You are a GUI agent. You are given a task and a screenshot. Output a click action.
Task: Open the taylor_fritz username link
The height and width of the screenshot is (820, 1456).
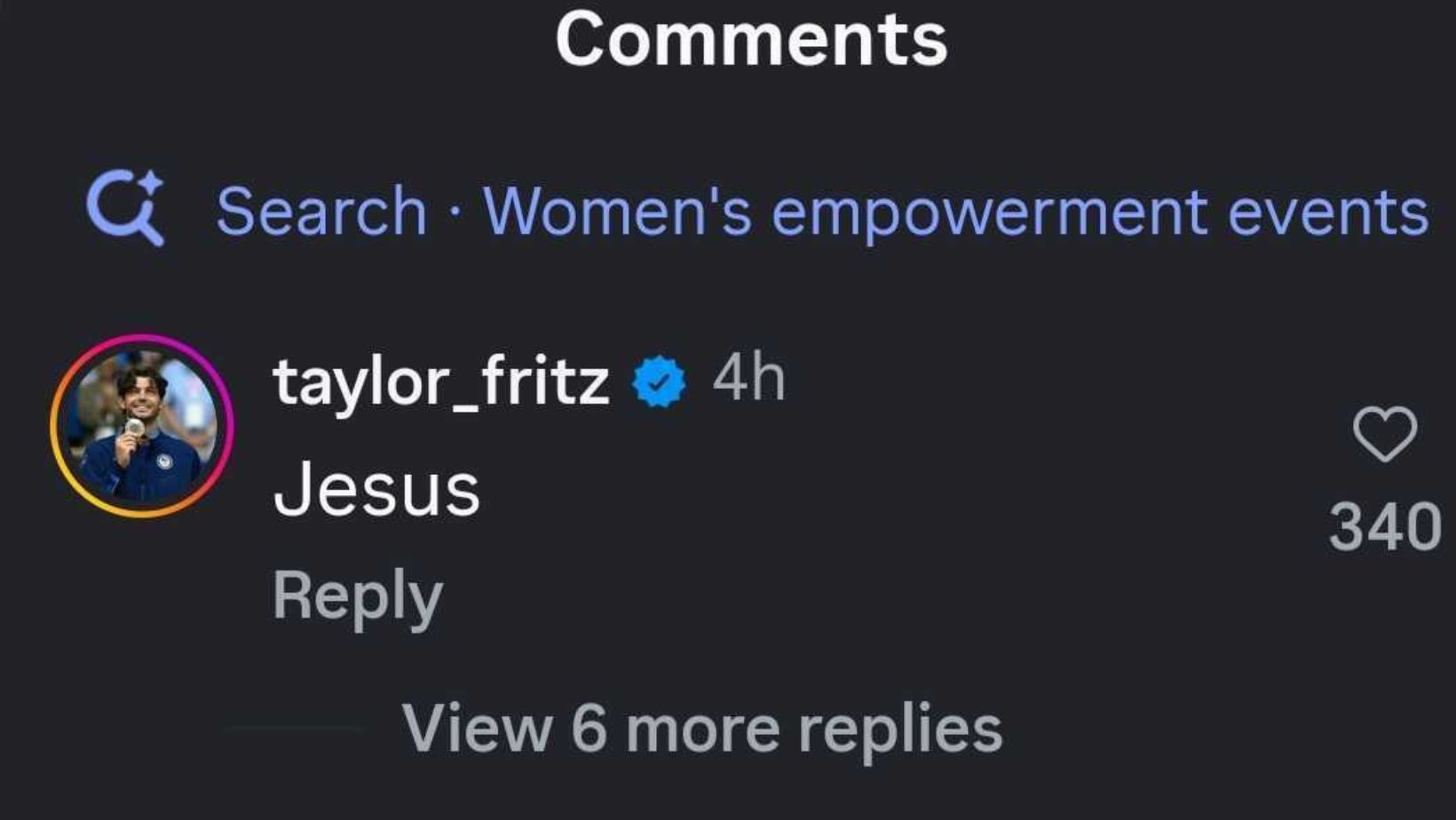click(x=440, y=382)
